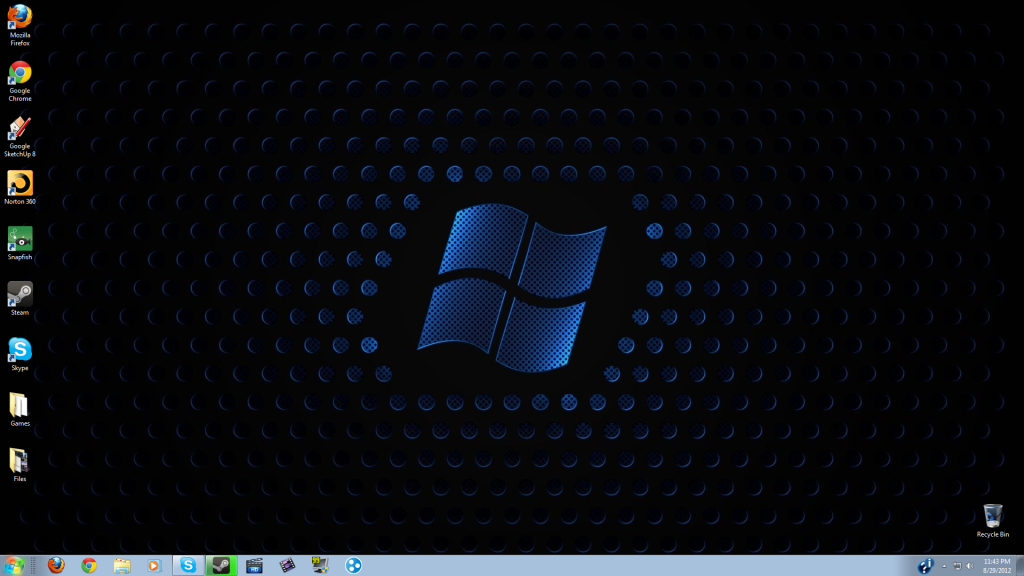
Task: Open the network status tray icon
Action: click(957, 566)
